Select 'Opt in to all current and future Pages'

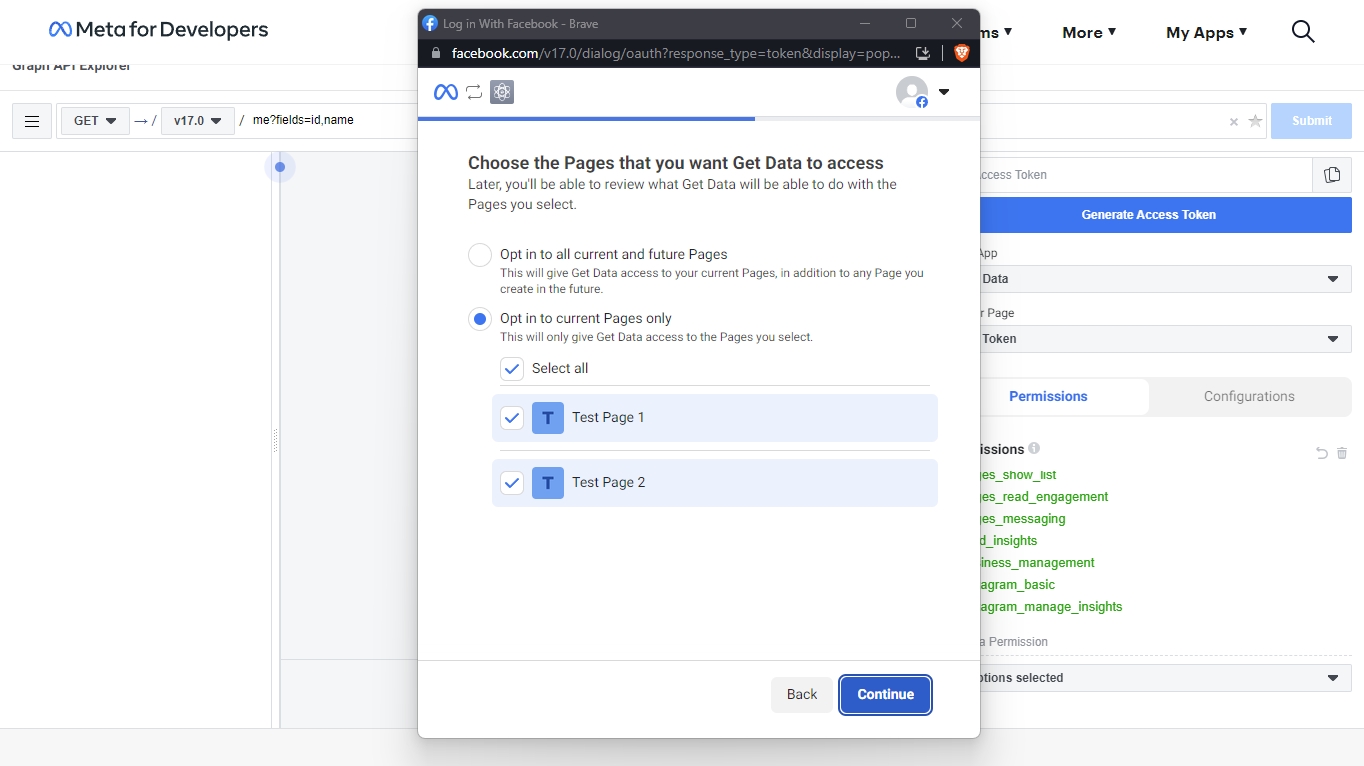pyautogui.click(x=480, y=255)
